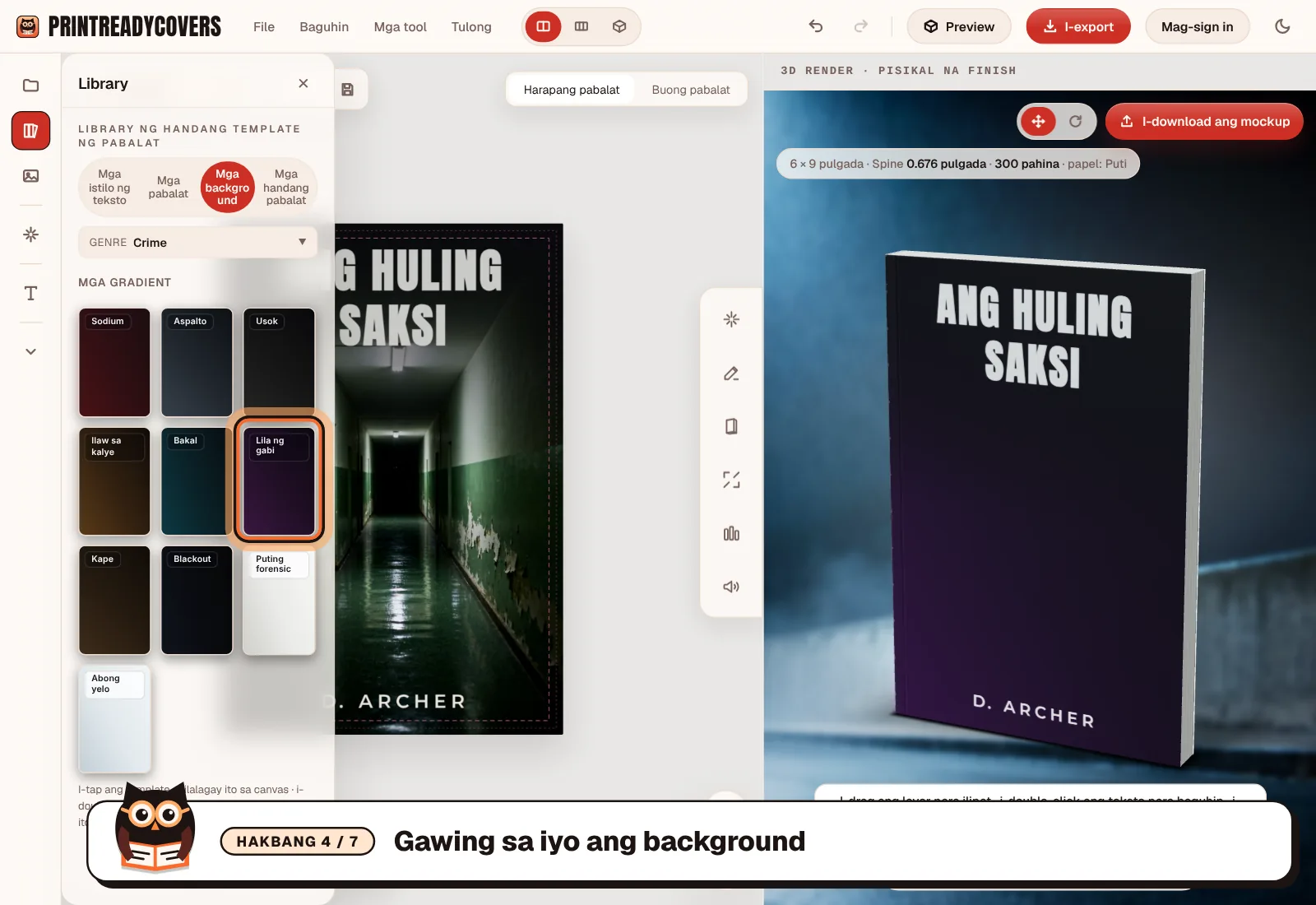Apply the Sodium gradient swatch
Screen dimensions: 1316x905
tap(114, 363)
